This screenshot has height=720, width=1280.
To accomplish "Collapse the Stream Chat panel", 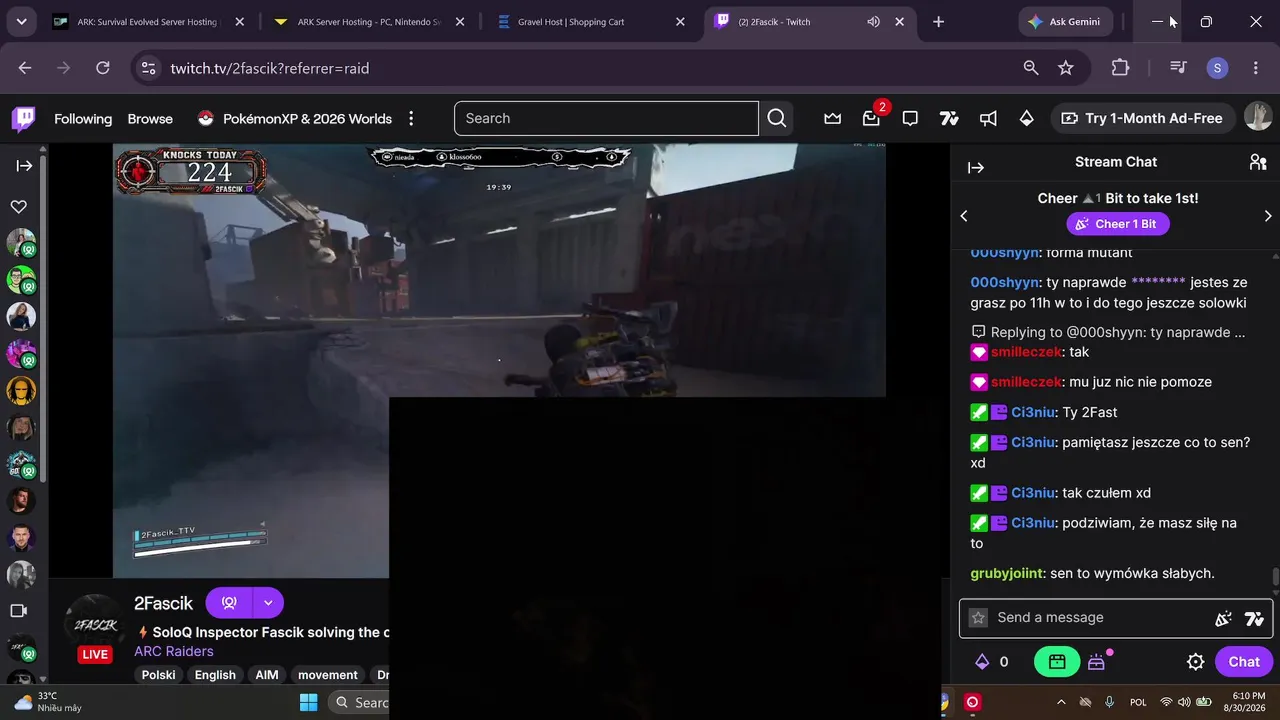I will (976, 168).
